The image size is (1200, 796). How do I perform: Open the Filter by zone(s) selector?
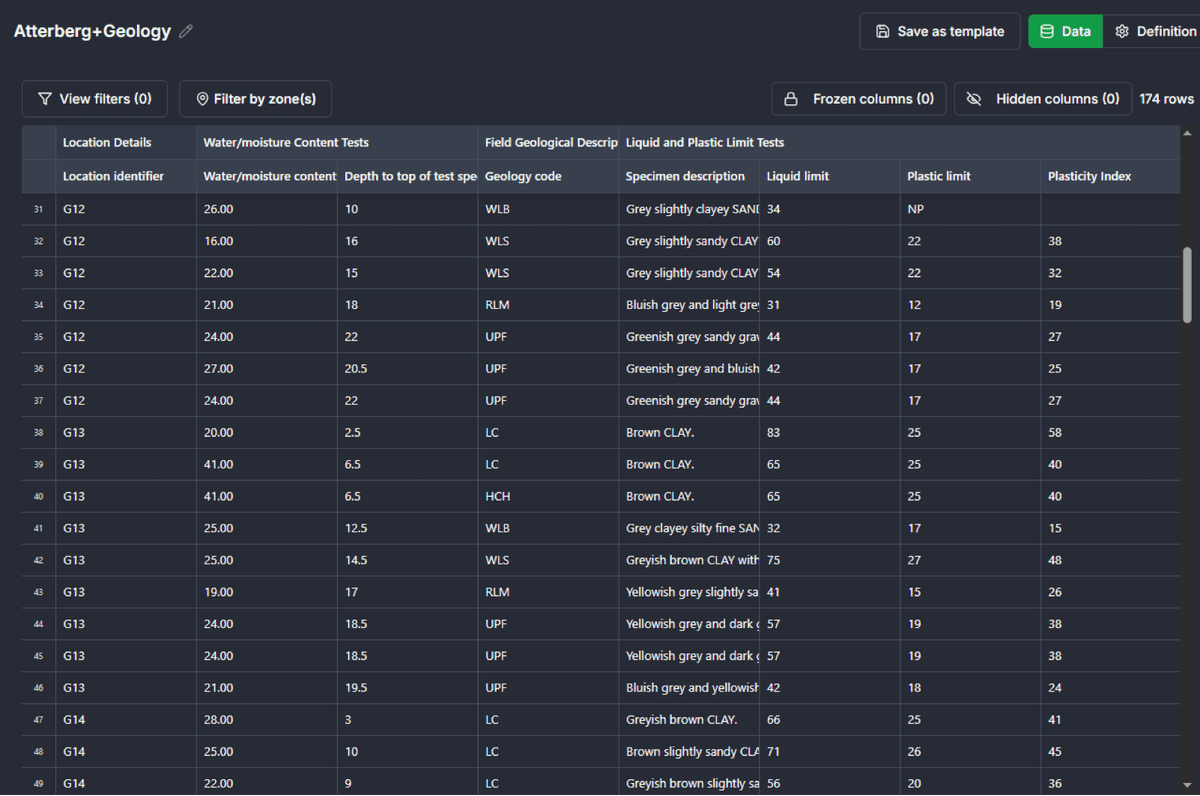click(x=255, y=99)
